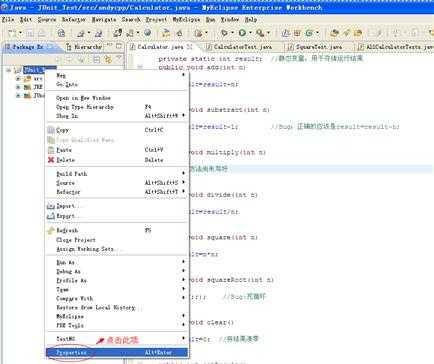Screen dimensions: 434x364
Task: Switch to the SquareTest.java tab
Action: (315, 47)
